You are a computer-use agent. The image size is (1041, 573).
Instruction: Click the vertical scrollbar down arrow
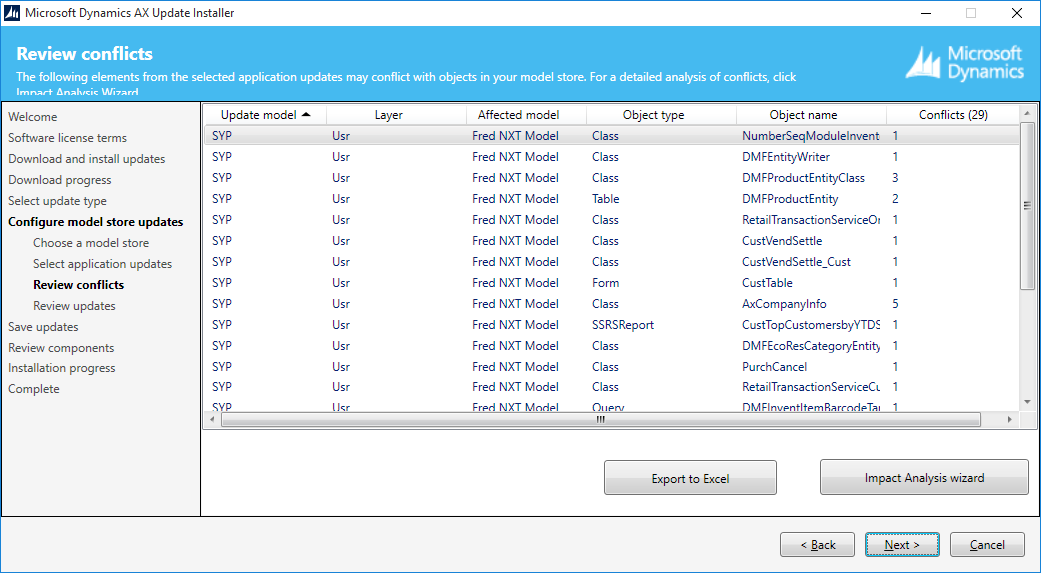1028,402
